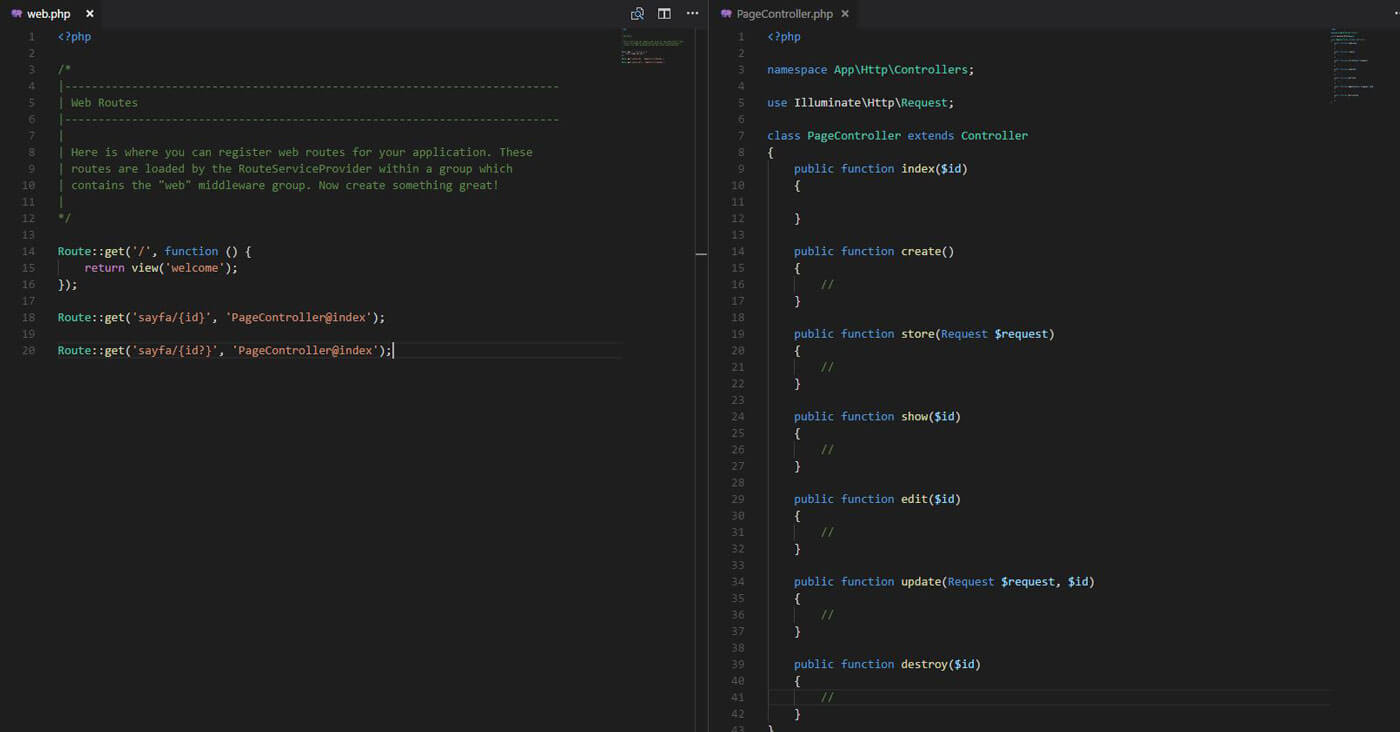Click the '});' closing on line 16

coord(67,285)
